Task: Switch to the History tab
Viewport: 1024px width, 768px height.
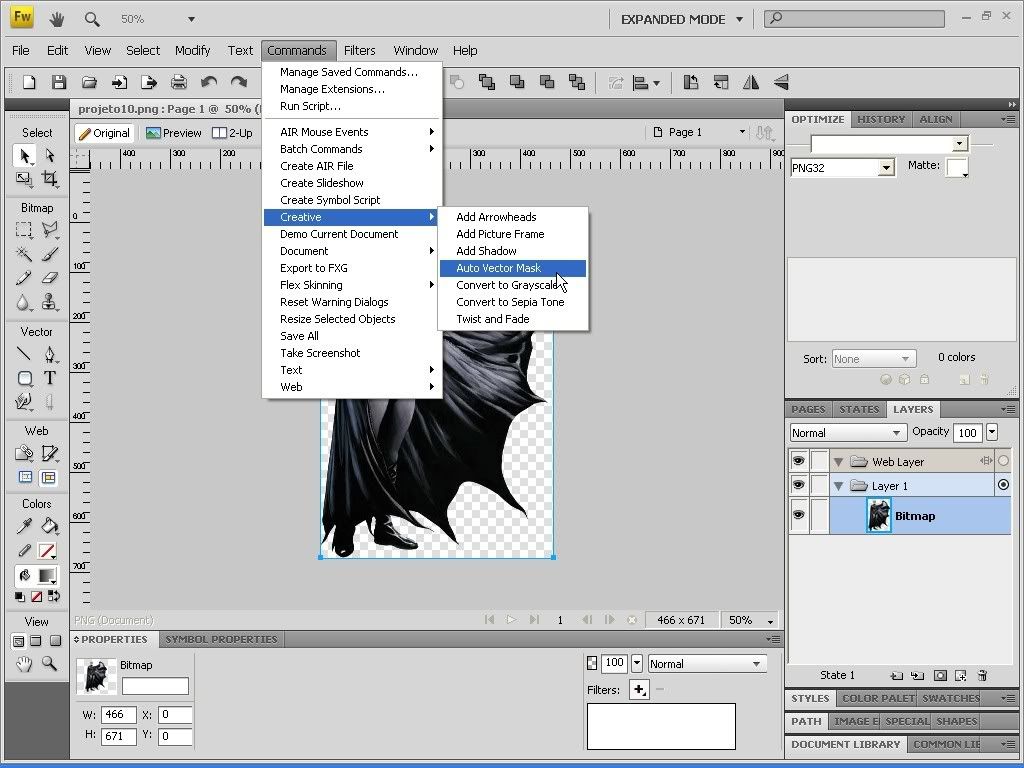Action: pyautogui.click(x=880, y=119)
